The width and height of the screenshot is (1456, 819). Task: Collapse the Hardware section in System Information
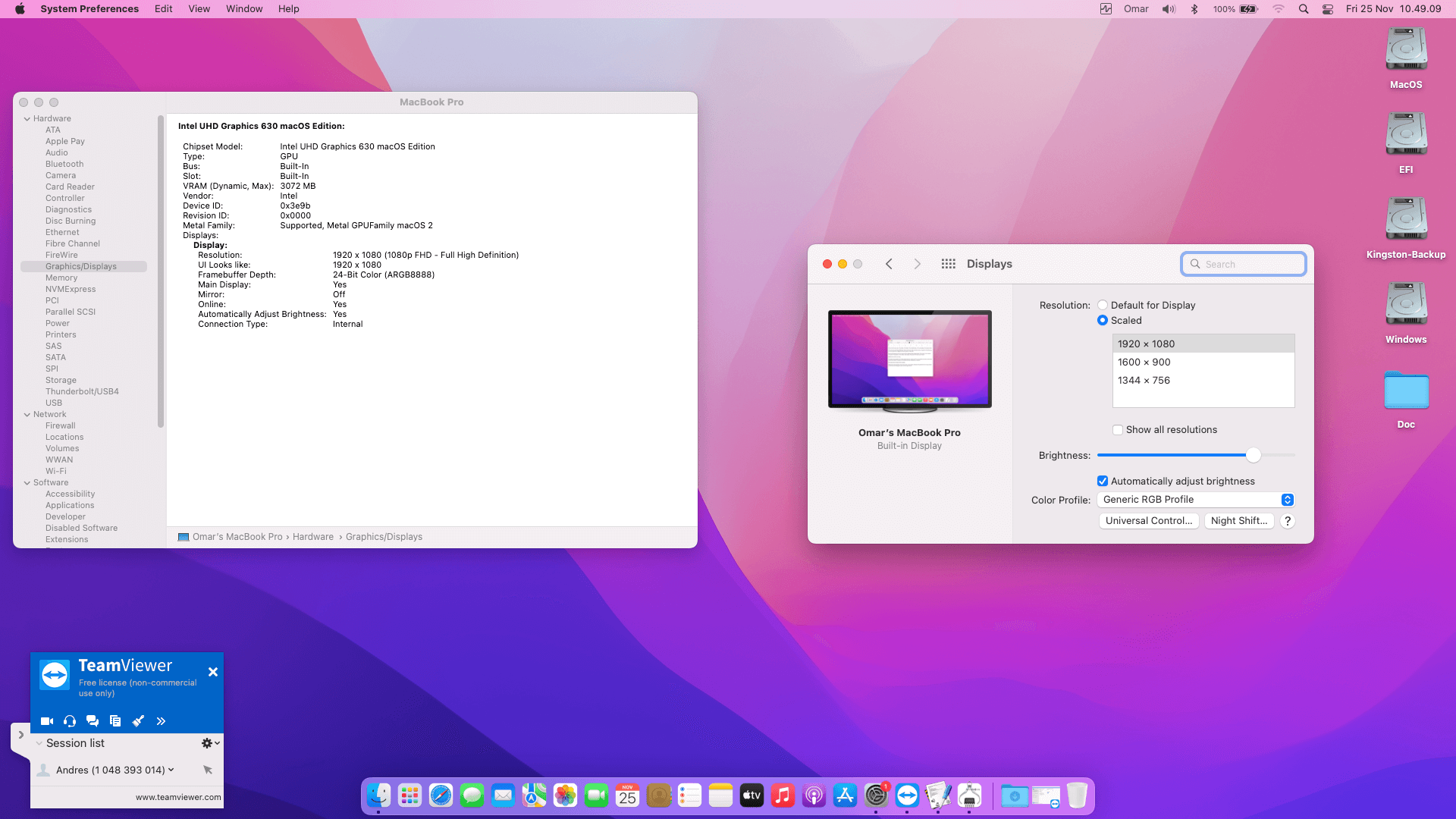click(x=27, y=118)
